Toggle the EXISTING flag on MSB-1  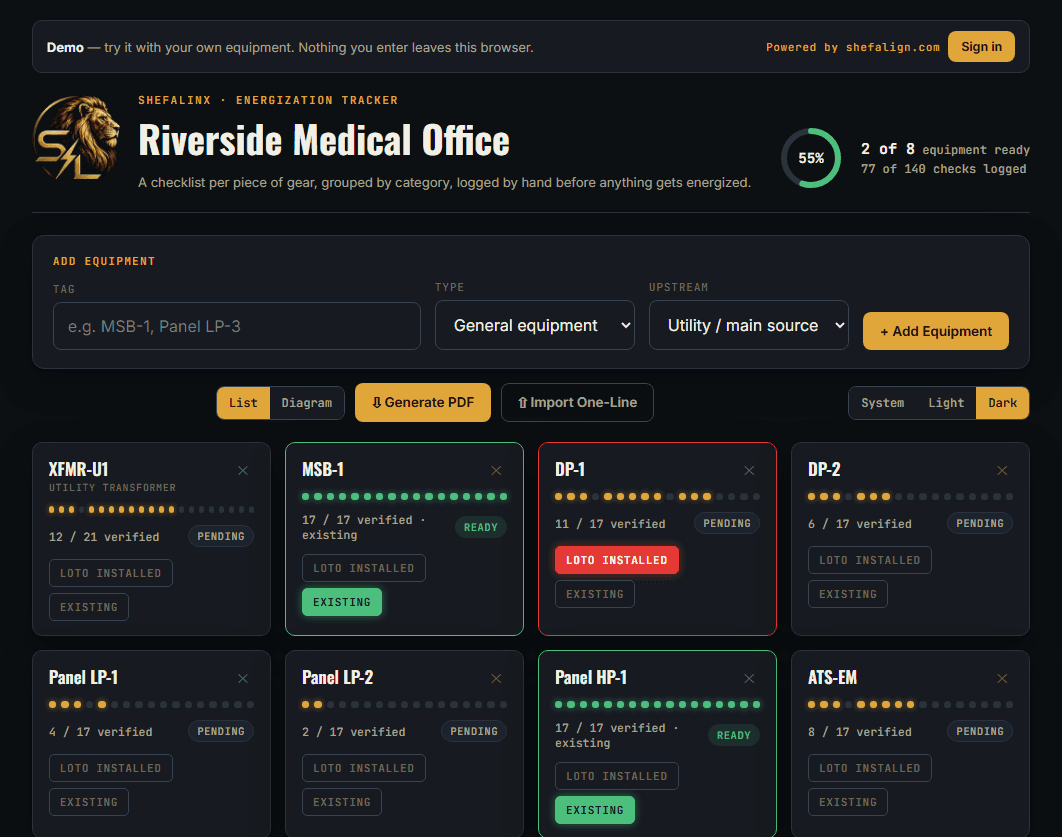(x=341, y=602)
